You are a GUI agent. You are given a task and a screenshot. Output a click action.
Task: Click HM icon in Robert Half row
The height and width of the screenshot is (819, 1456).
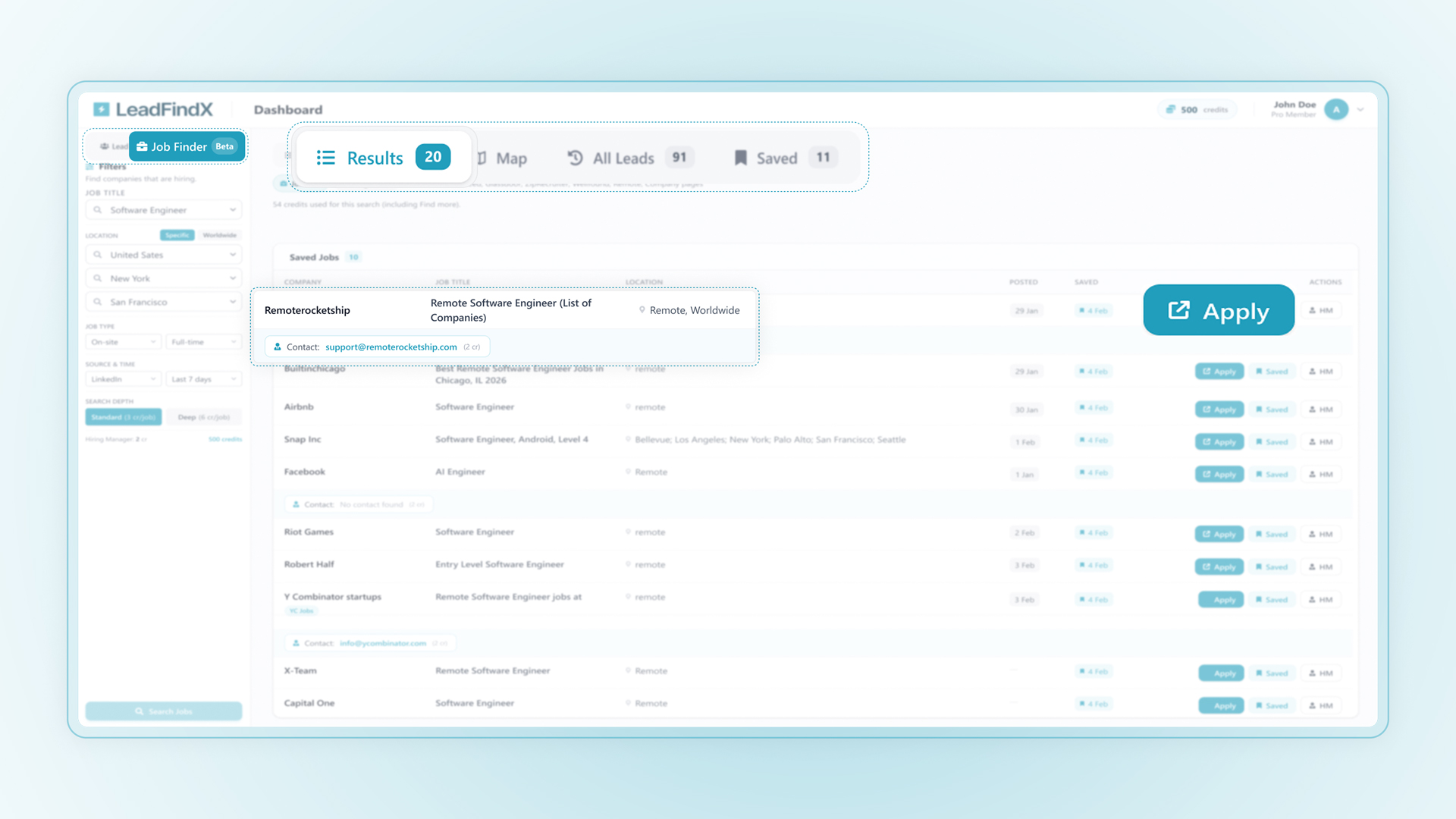(x=1321, y=567)
